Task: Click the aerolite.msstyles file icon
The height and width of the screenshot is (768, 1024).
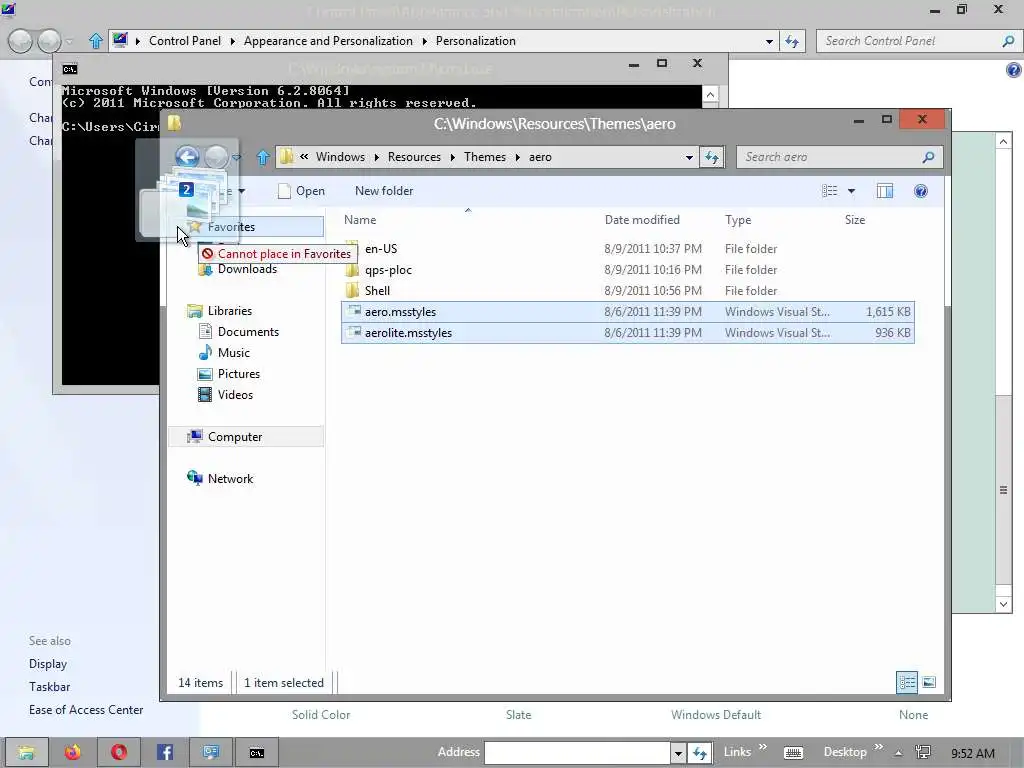Action: 353,332
